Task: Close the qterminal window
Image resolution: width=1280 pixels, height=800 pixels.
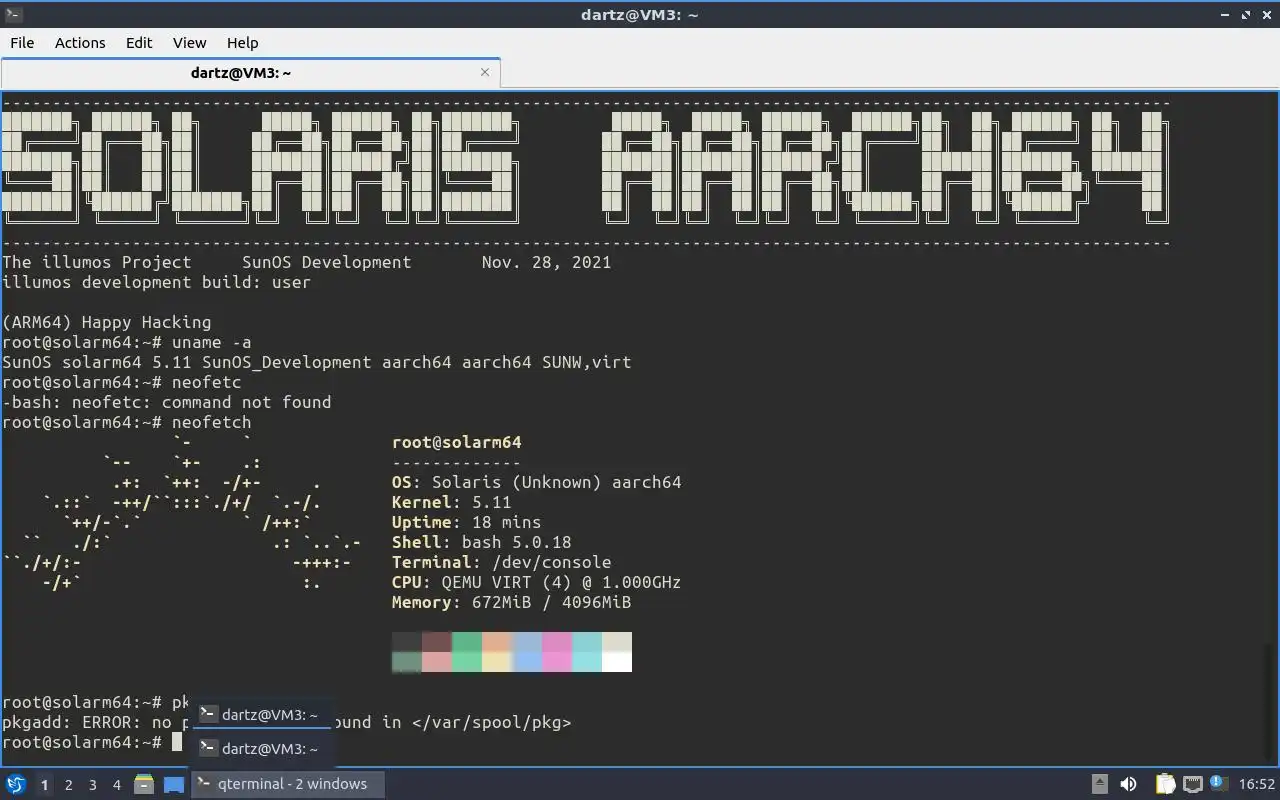Action: point(1265,14)
